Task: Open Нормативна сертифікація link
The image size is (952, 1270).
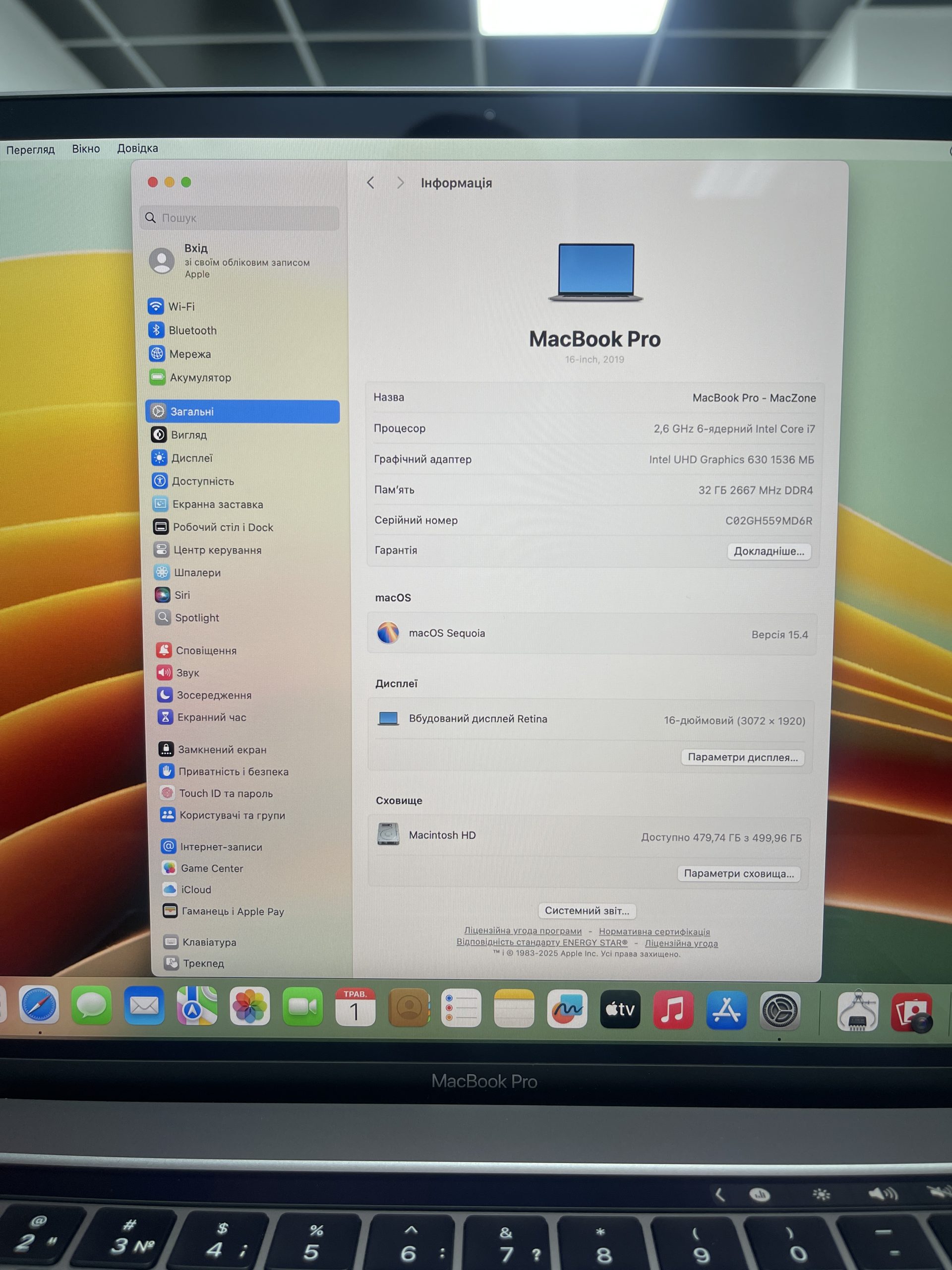Action: tap(654, 931)
